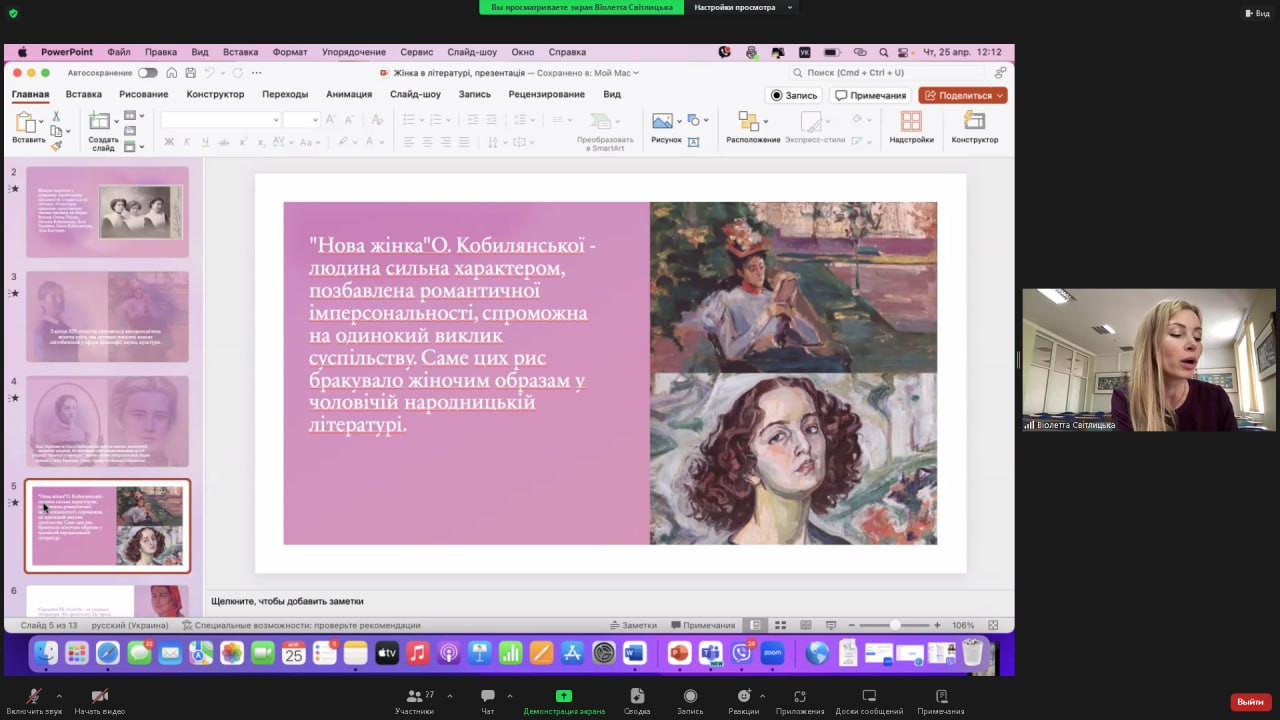
Task: Open the Надстройки add-ins icon
Action: tap(911, 121)
